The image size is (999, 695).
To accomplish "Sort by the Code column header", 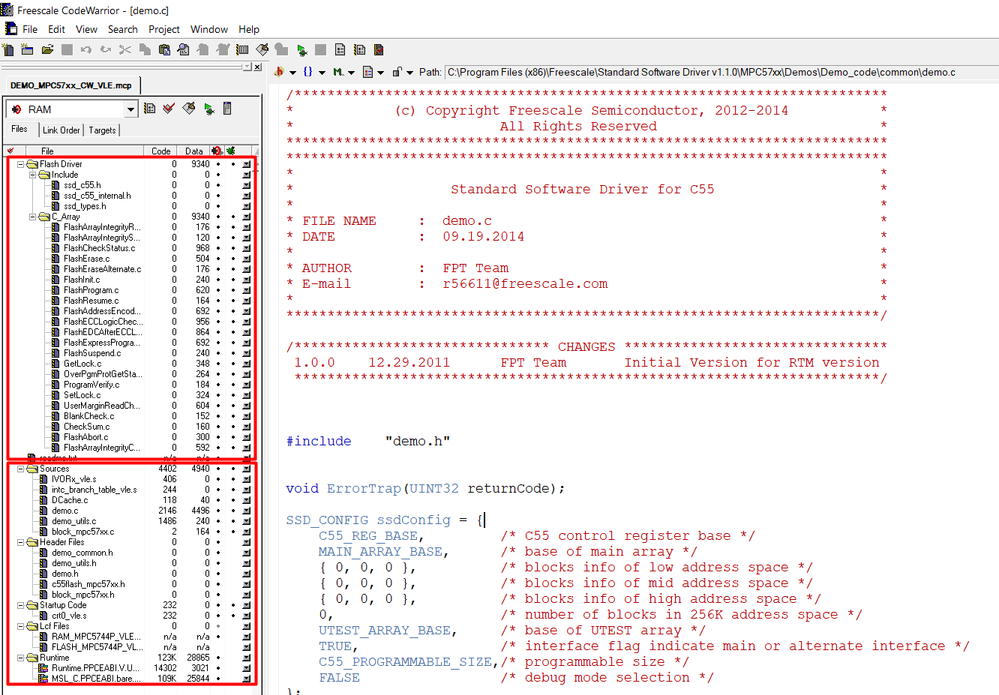I will tap(161, 151).
